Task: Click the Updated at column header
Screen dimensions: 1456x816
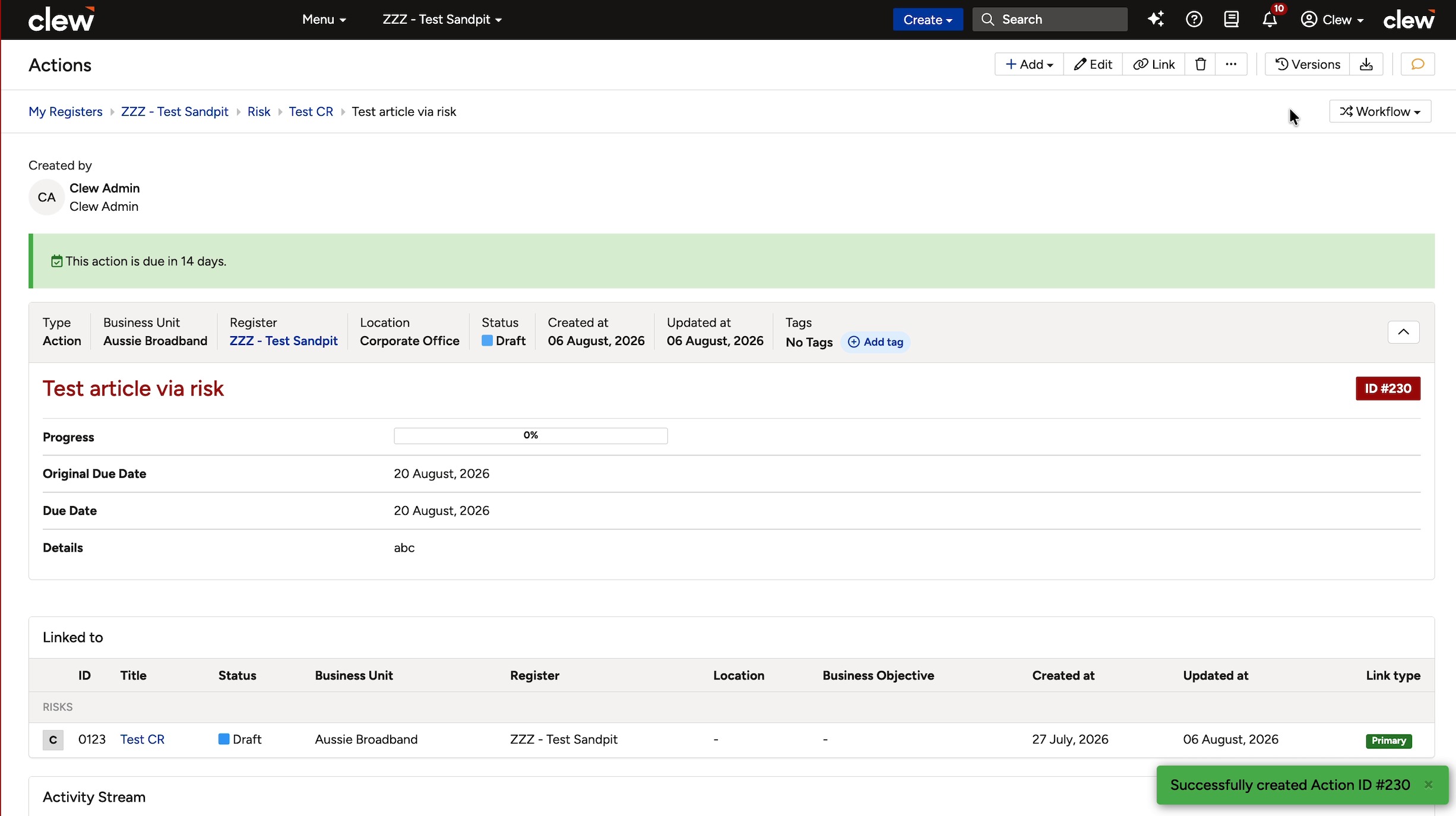Action: (1216, 675)
